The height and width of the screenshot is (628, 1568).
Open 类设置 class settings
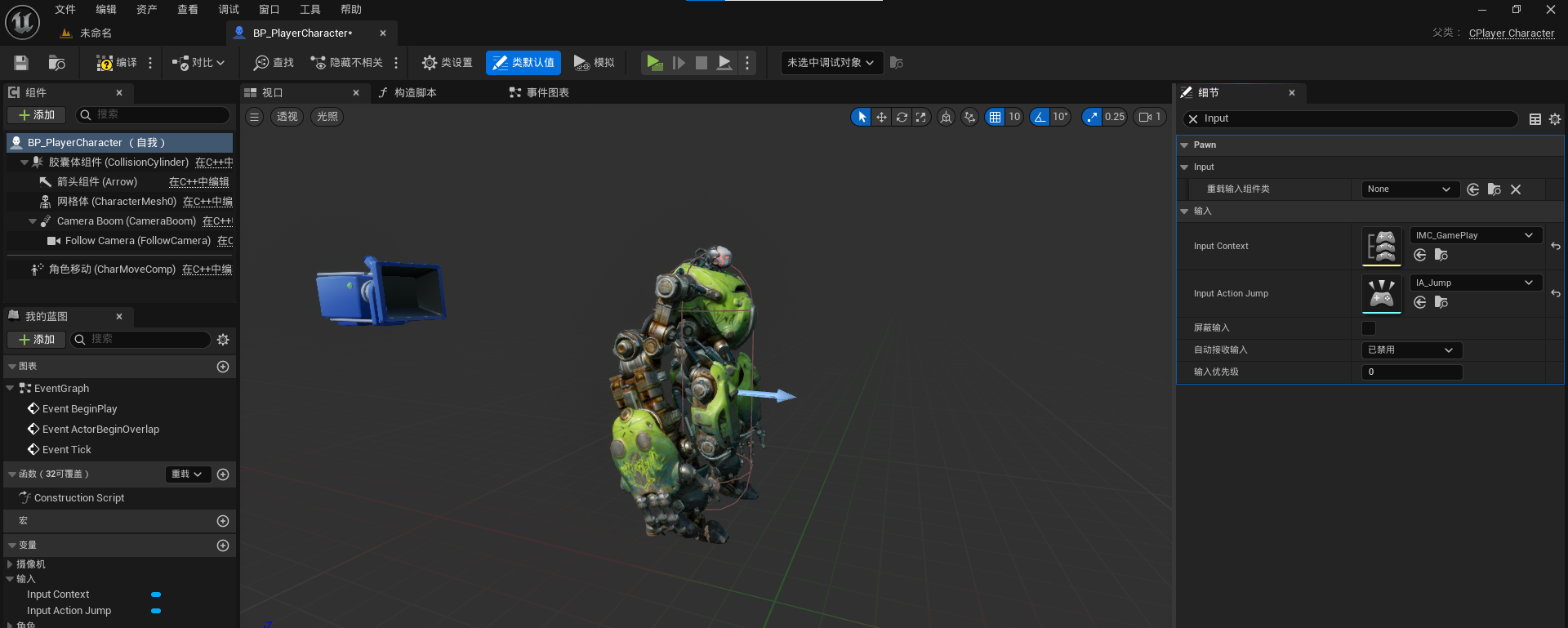447,63
